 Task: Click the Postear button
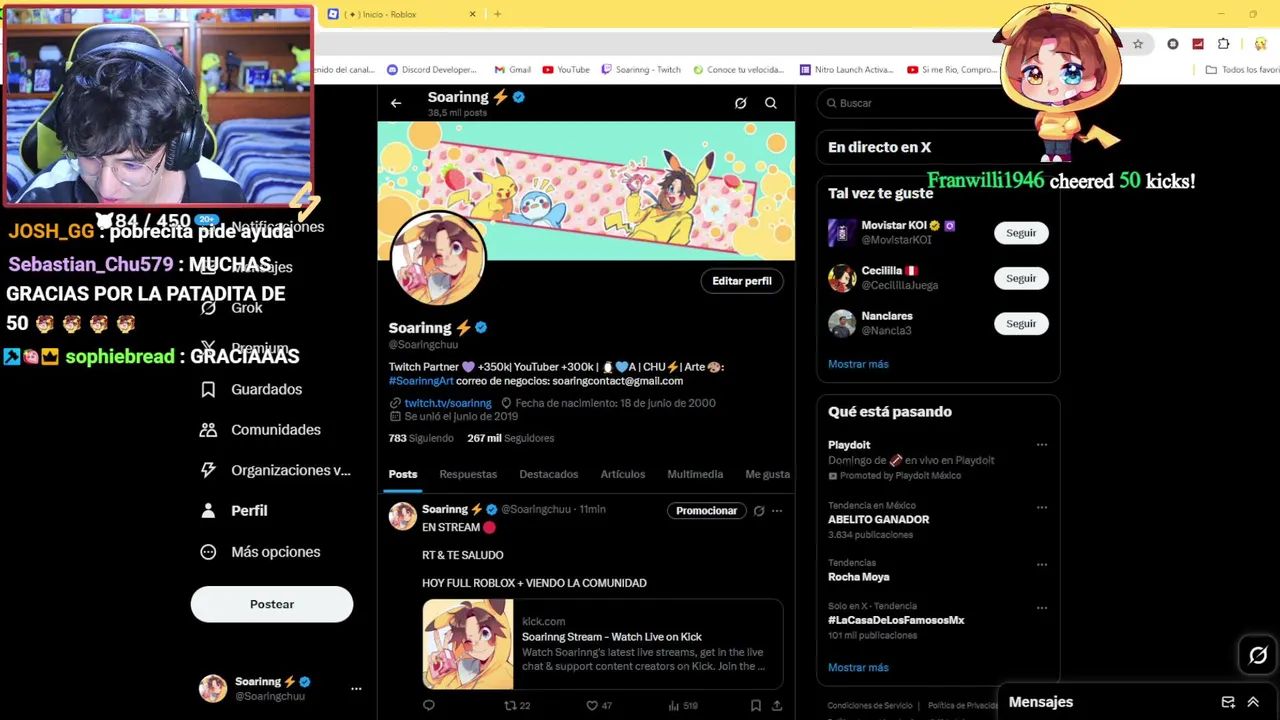coord(272,604)
